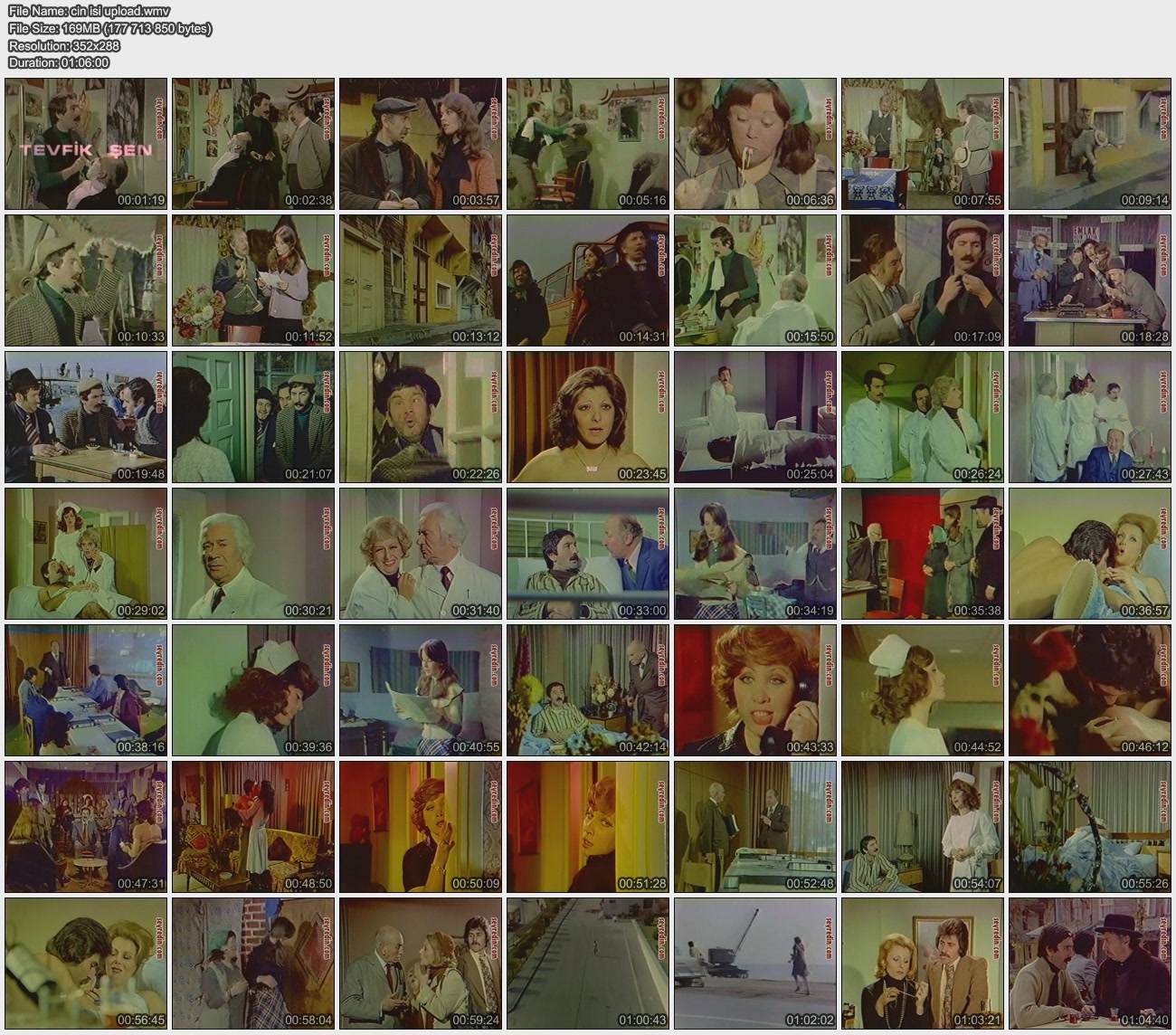Click the Duration 01:06:00 text
The image size is (1176, 1035).
tap(59, 62)
